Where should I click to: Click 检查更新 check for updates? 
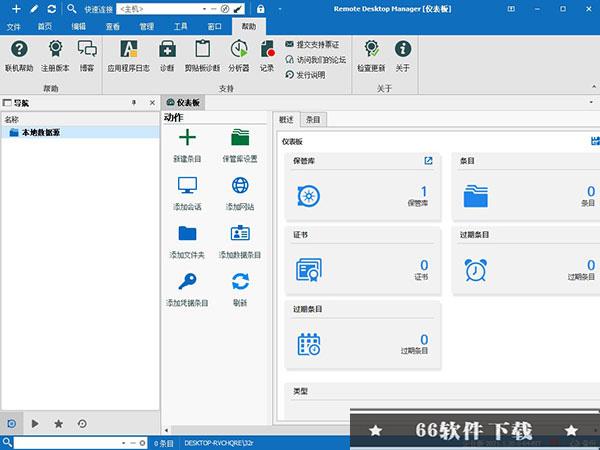point(371,56)
